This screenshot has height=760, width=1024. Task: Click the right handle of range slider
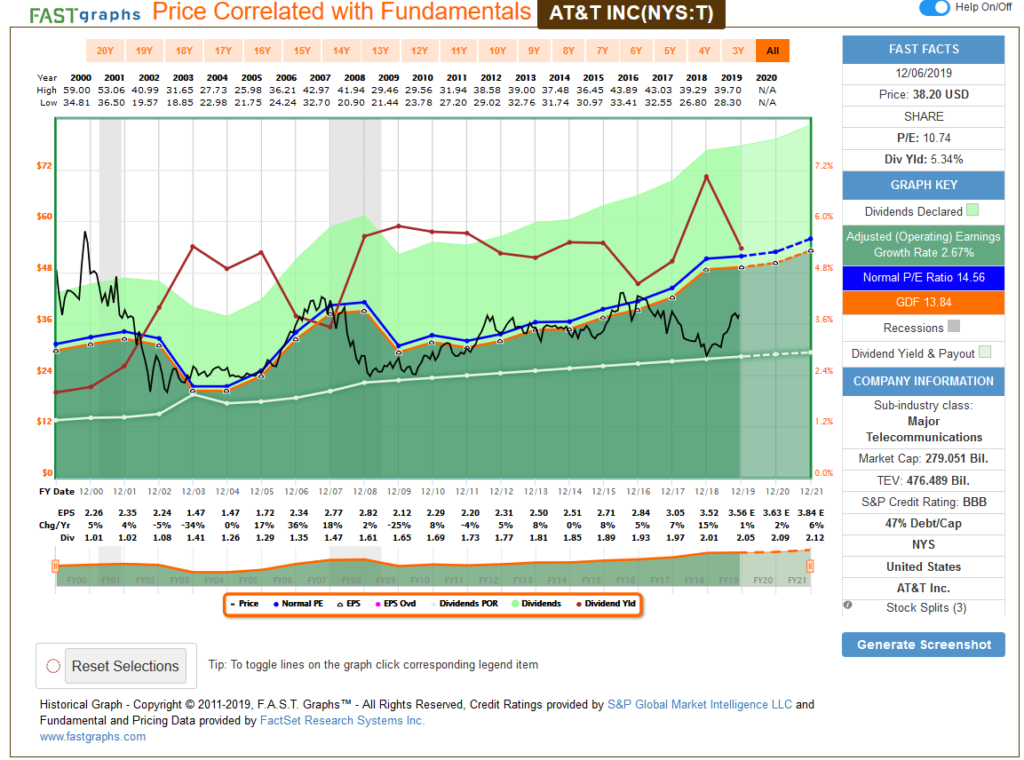point(810,566)
